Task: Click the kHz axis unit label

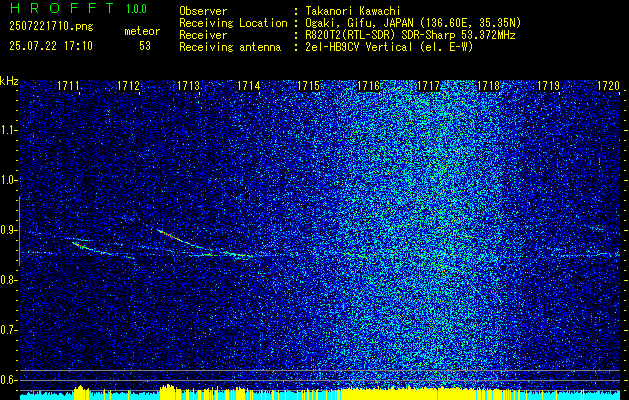Action: pos(9,81)
